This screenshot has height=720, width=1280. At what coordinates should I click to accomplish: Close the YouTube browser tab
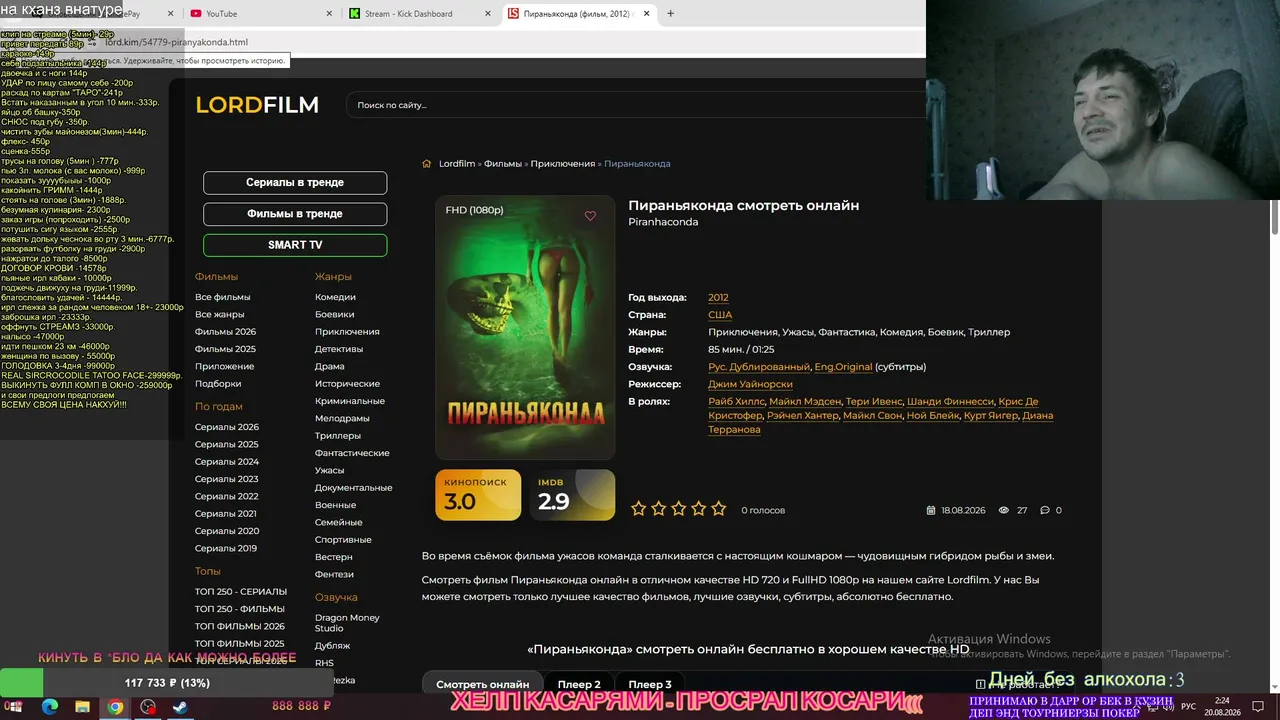tap(330, 14)
